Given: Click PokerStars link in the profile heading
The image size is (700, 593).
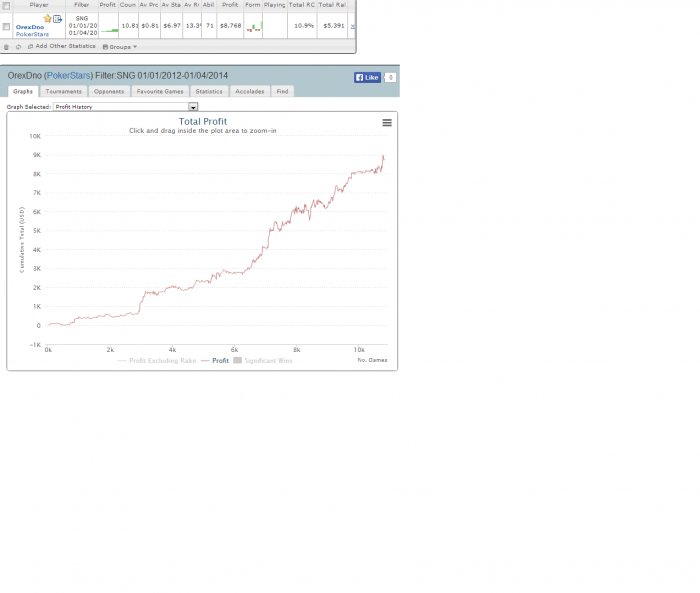Looking at the screenshot, I should point(69,75).
